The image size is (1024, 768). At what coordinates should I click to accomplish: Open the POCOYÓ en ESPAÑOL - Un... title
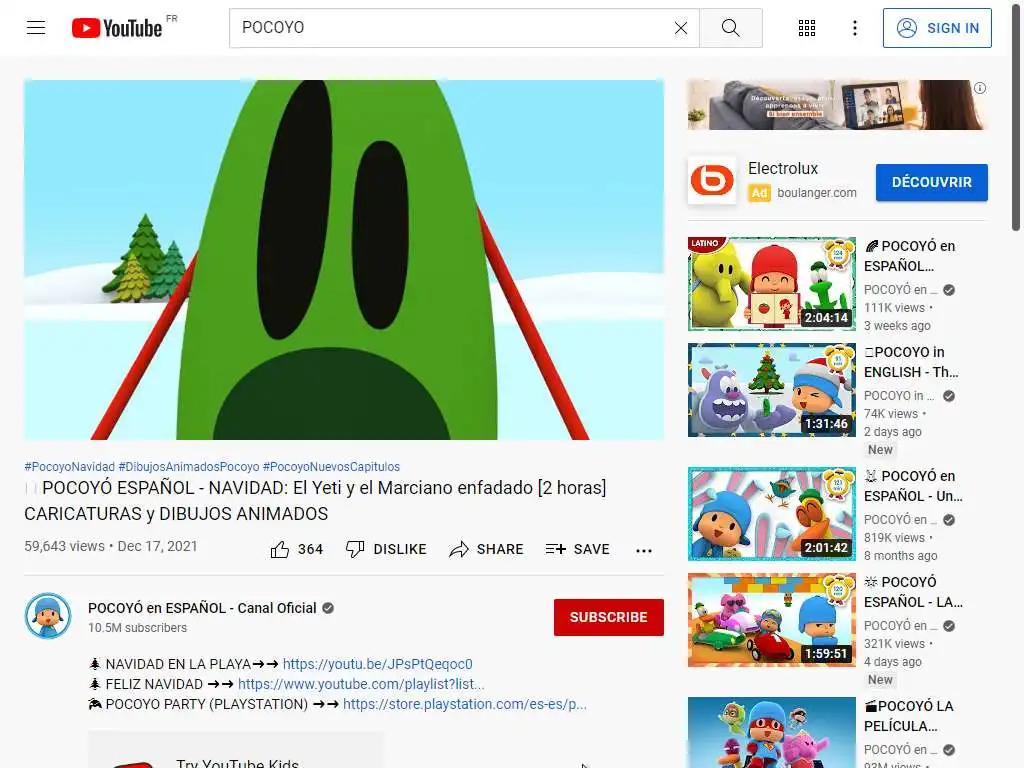click(x=914, y=486)
